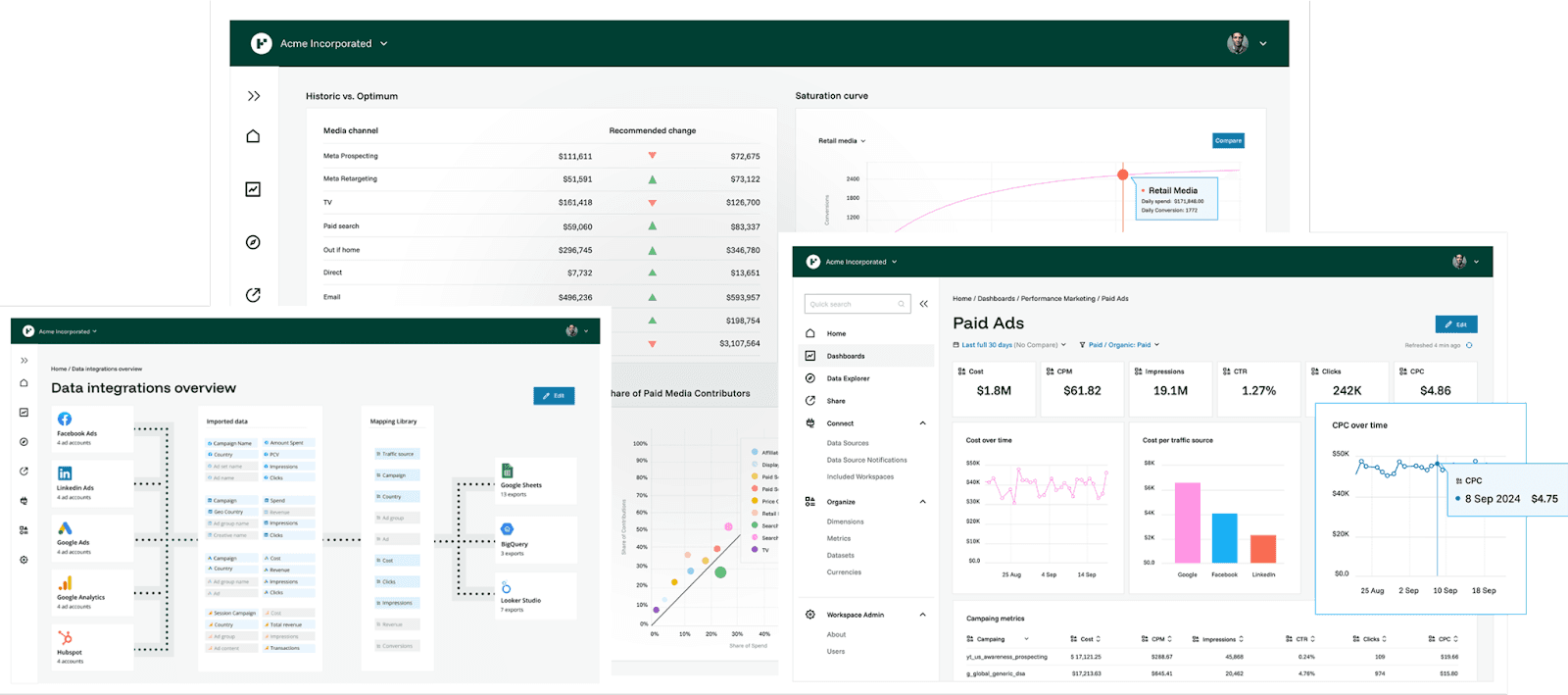1568x695 pixels.
Task: Click the Hubspot integration icon
Action: pyautogui.click(x=65, y=637)
